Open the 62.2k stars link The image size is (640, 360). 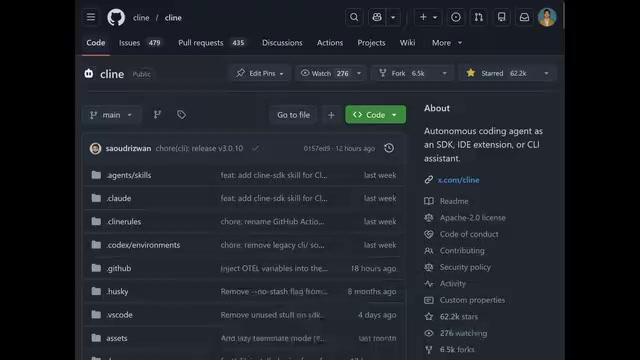pos(458,316)
